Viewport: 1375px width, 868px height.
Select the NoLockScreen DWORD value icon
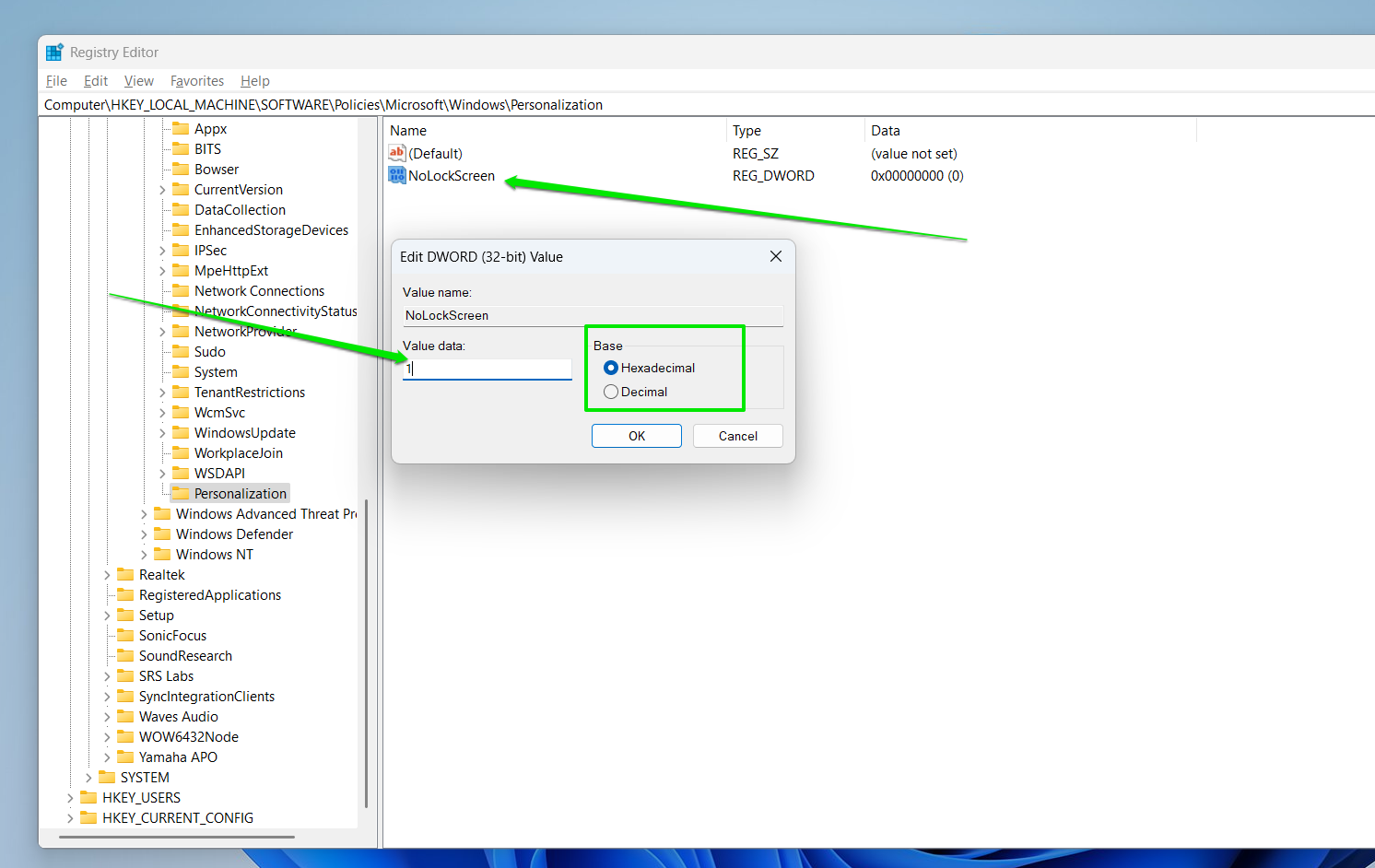pos(397,175)
